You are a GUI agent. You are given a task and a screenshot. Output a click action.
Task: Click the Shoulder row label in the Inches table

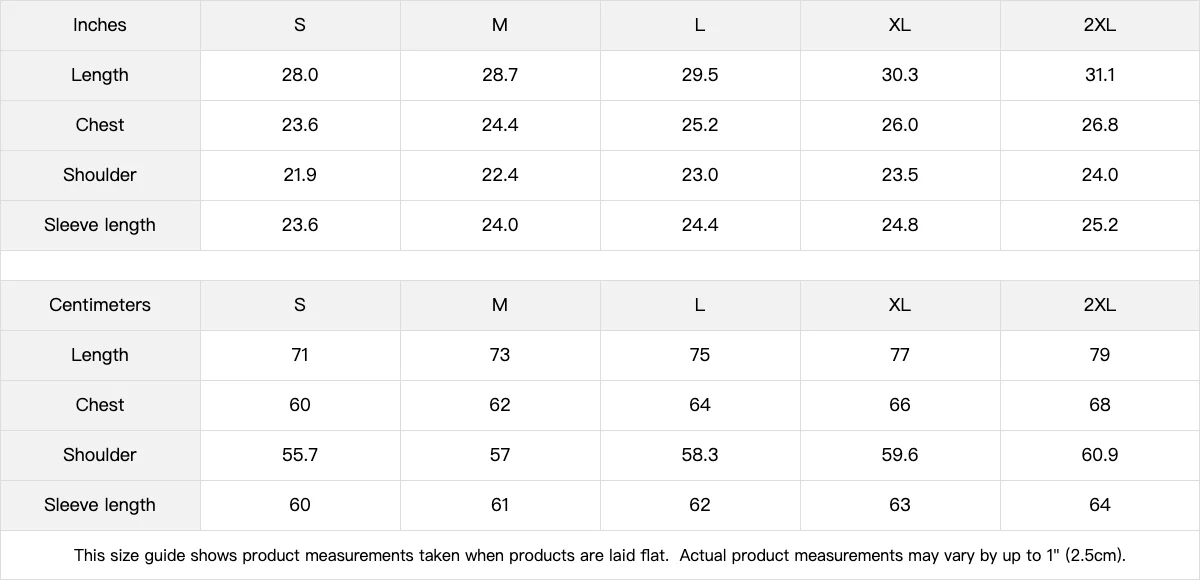(100, 175)
